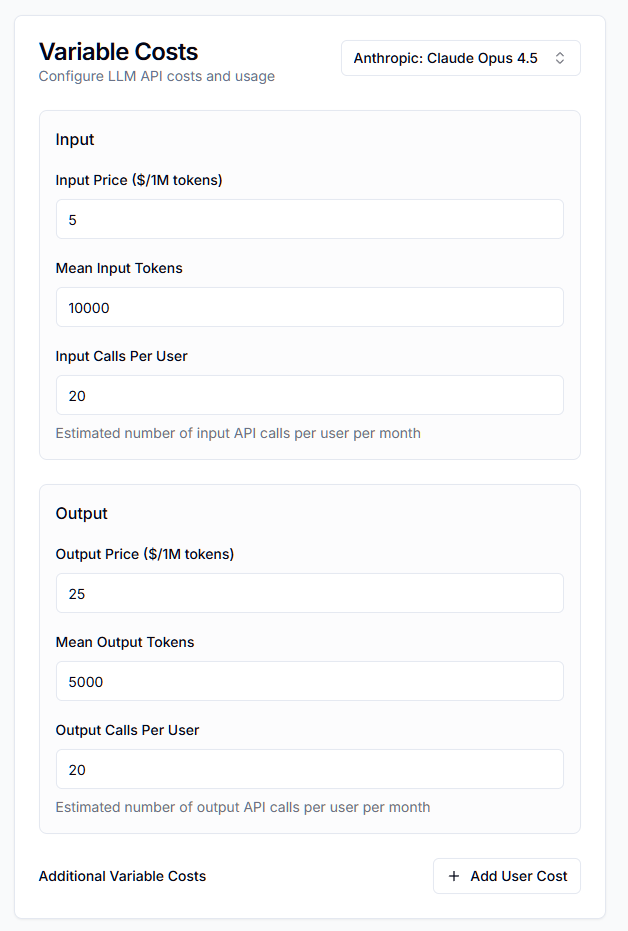Click the Mean Output Tokens field showing 5000
The height and width of the screenshot is (931, 628).
pyautogui.click(x=309, y=681)
